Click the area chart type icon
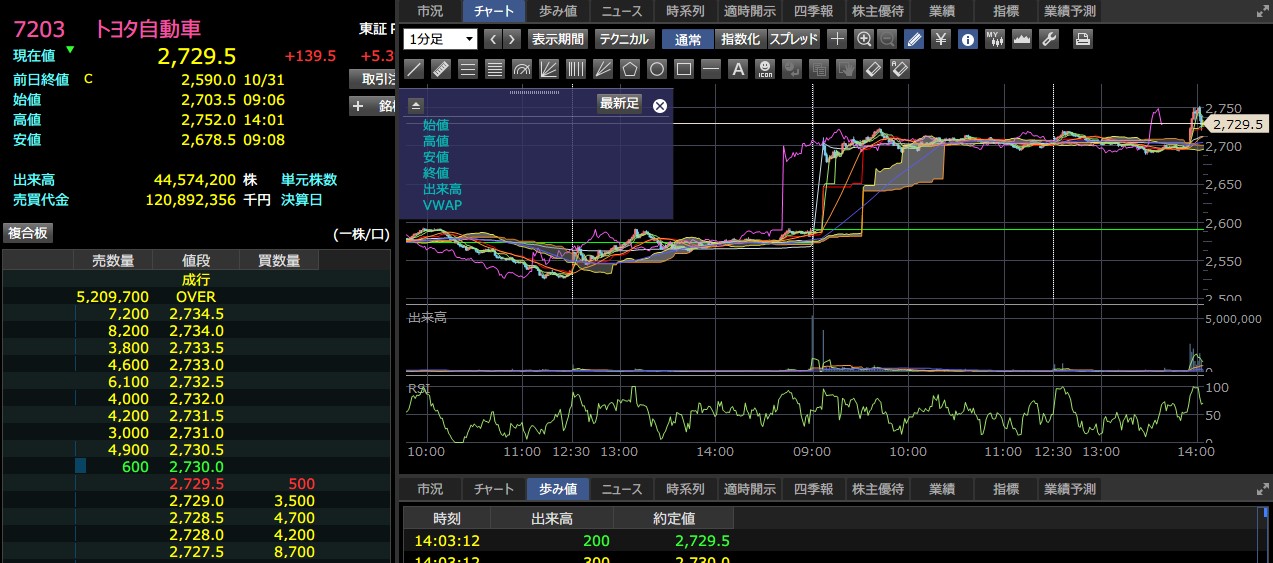Image resolution: width=1273 pixels, height=563 pixels. (1022, 39)
